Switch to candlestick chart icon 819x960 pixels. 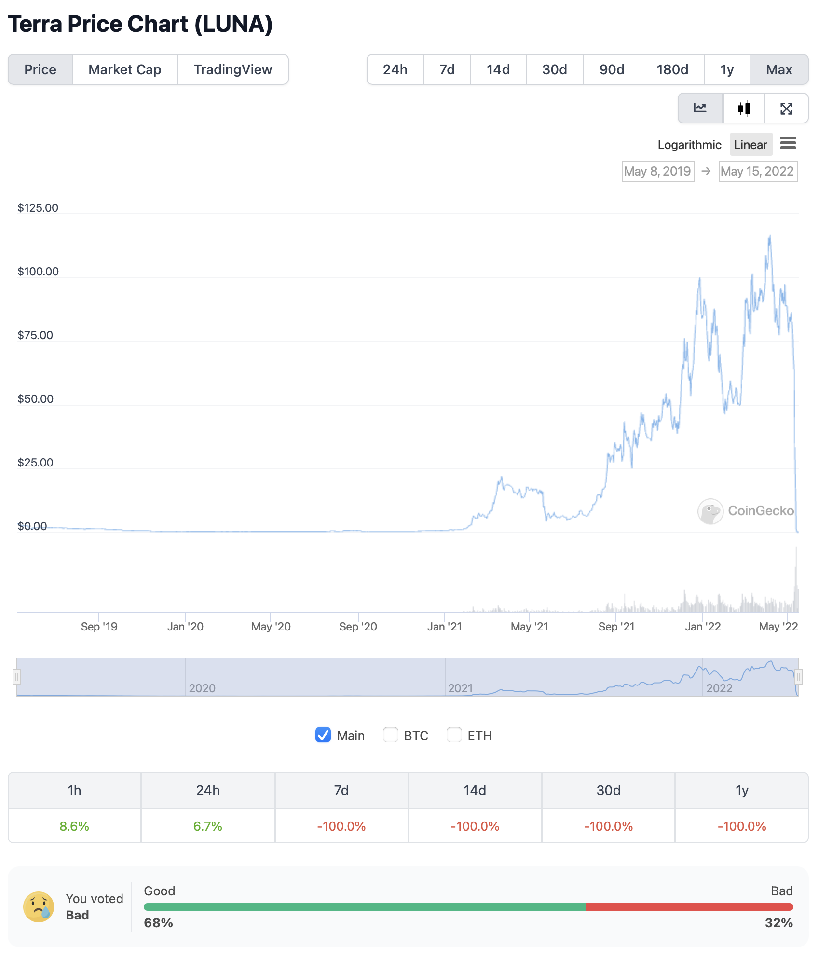click(743, 109)
